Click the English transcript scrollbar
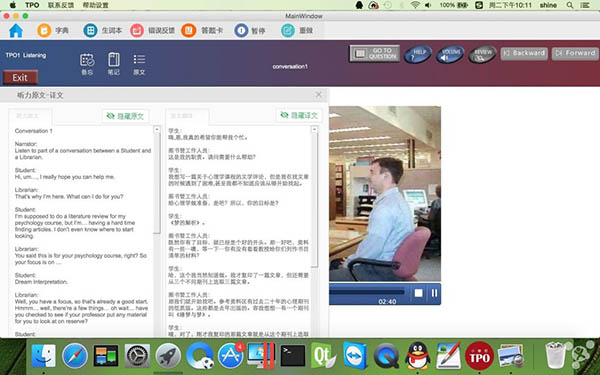The width and height of the screenshot is (600, 375). click(x=157, y=183)
